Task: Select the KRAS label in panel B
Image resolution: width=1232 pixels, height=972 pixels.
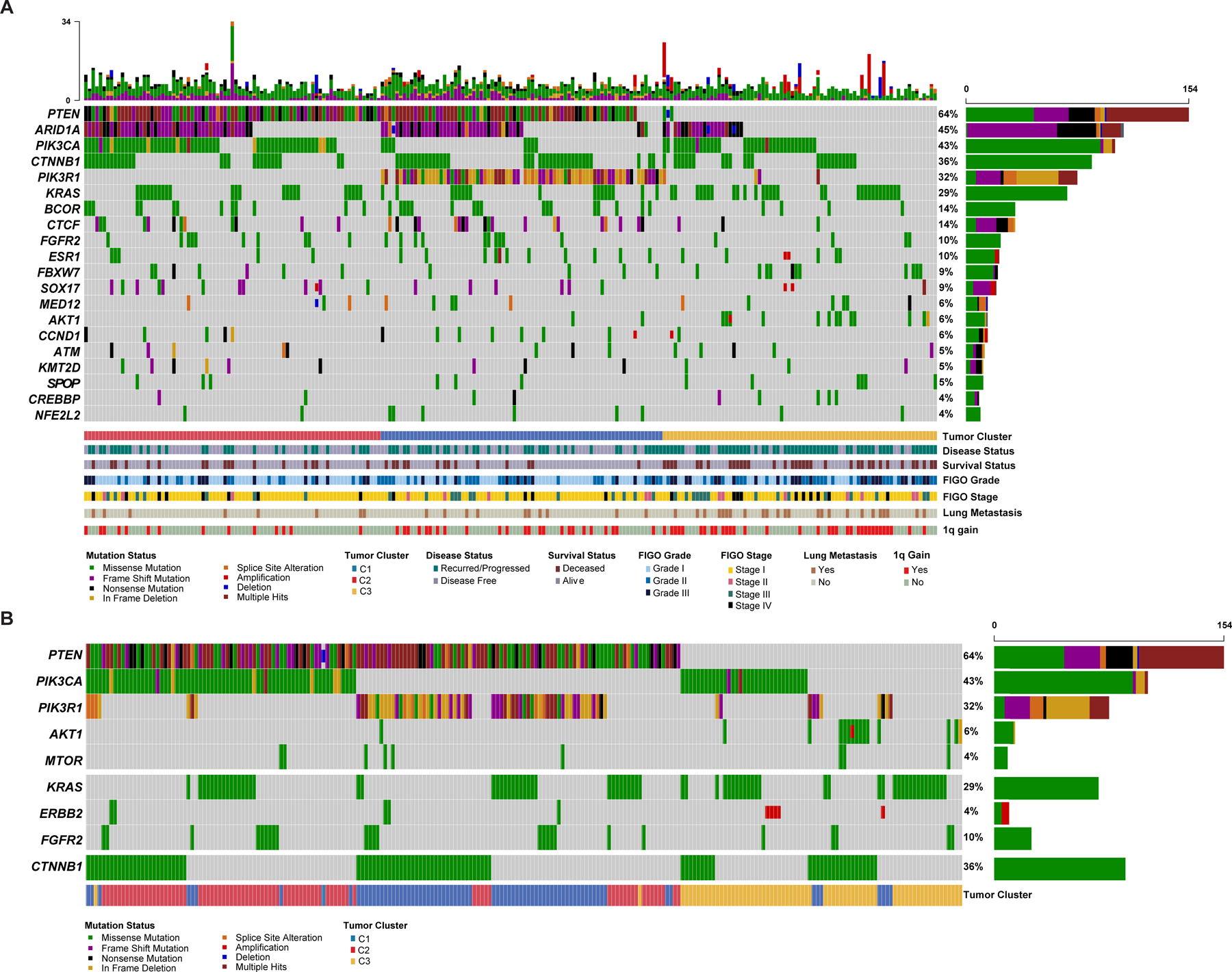Action: [x=64, y=787]
